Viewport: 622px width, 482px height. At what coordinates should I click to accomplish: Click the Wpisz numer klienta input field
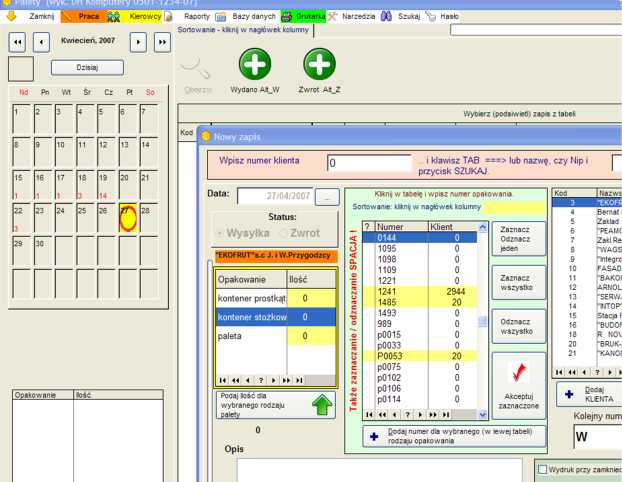pyautogui.click(x=370, y=163)
